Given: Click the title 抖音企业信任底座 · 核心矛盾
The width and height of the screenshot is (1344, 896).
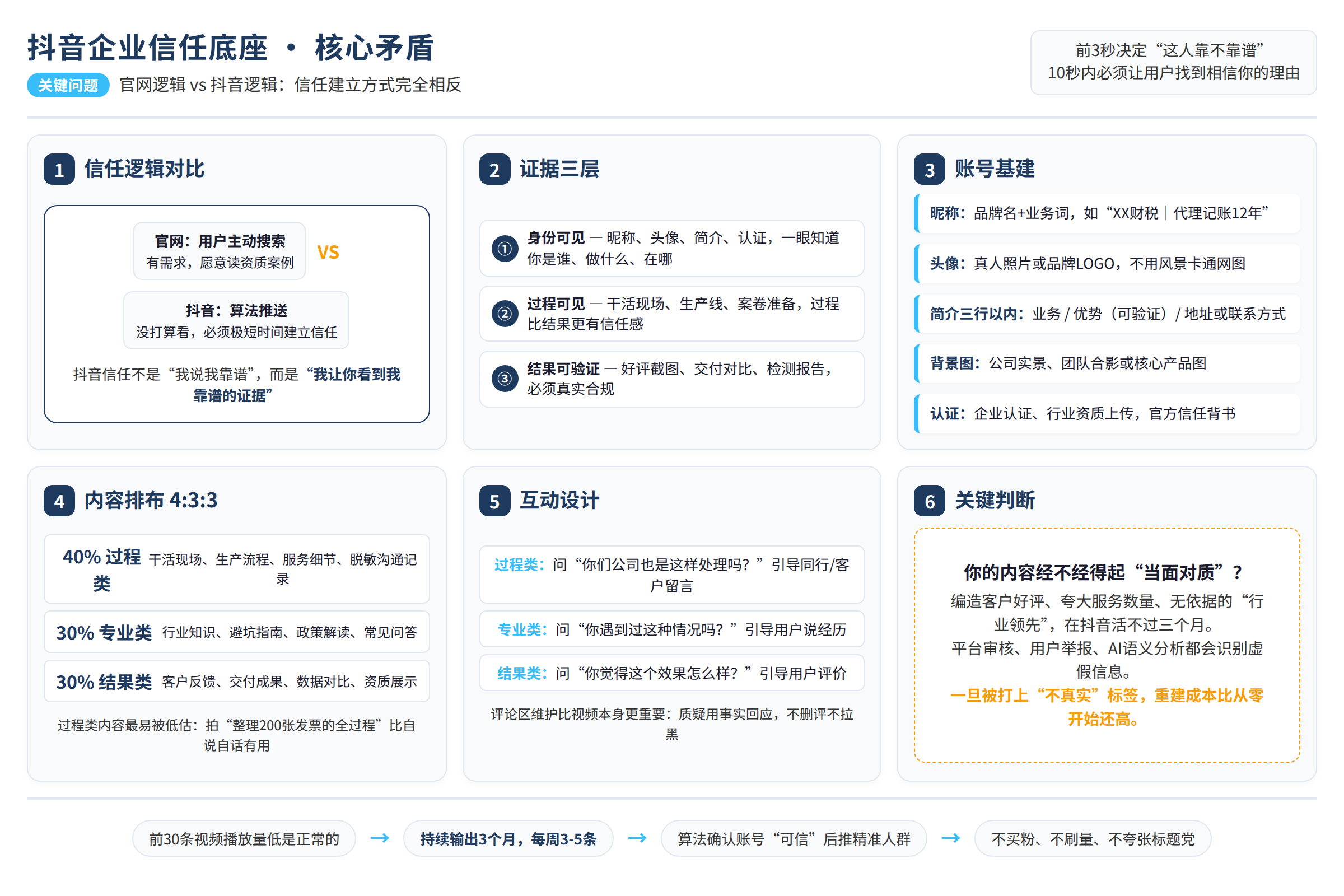Looking at the screenshot, I should [231, 48].
